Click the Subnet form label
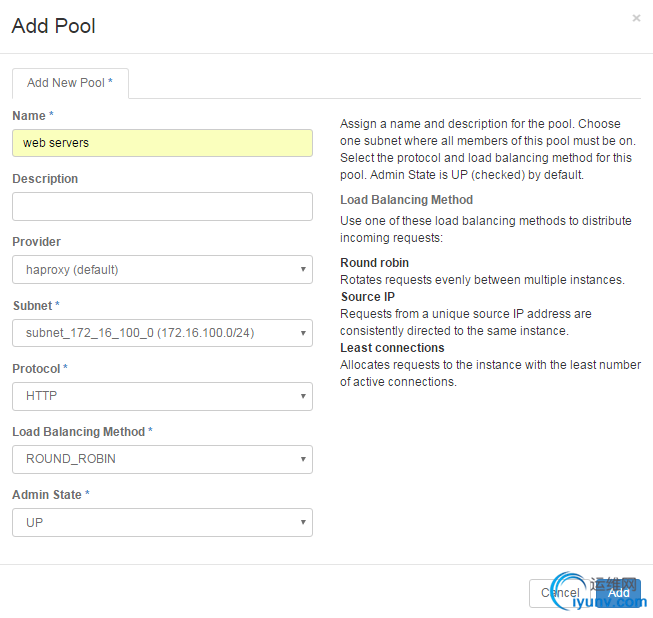Viewport: 653px width, 618px height. 32,305
